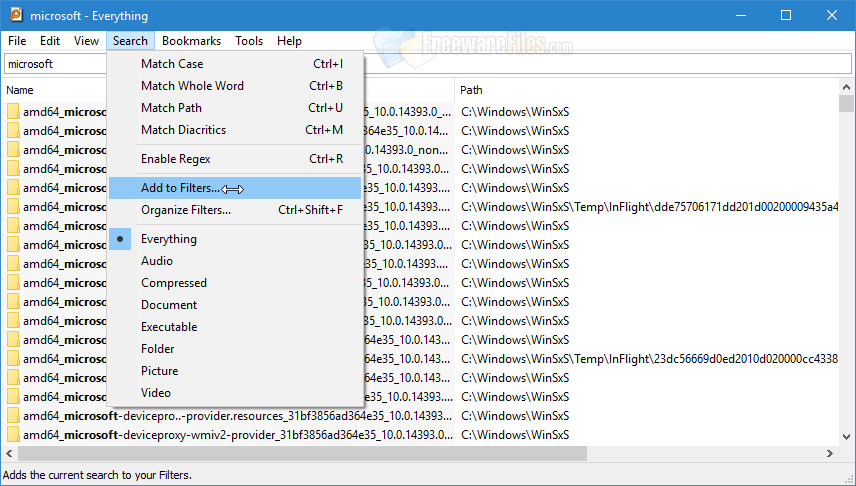Select the Compressed filter
This screenshot has width=856, height=486.
click(x=235, y=283)
